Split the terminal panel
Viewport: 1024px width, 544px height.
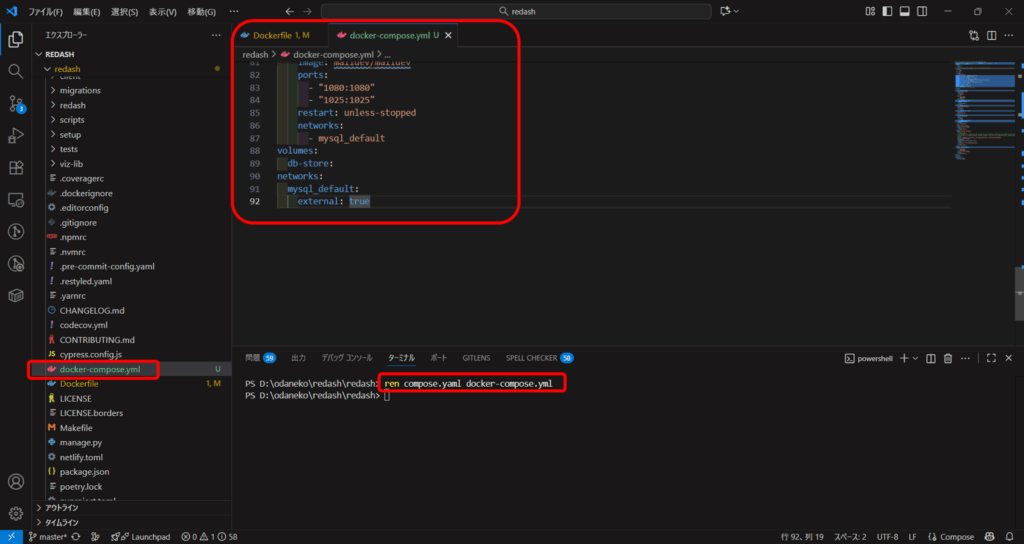click(x=929, y=357)
